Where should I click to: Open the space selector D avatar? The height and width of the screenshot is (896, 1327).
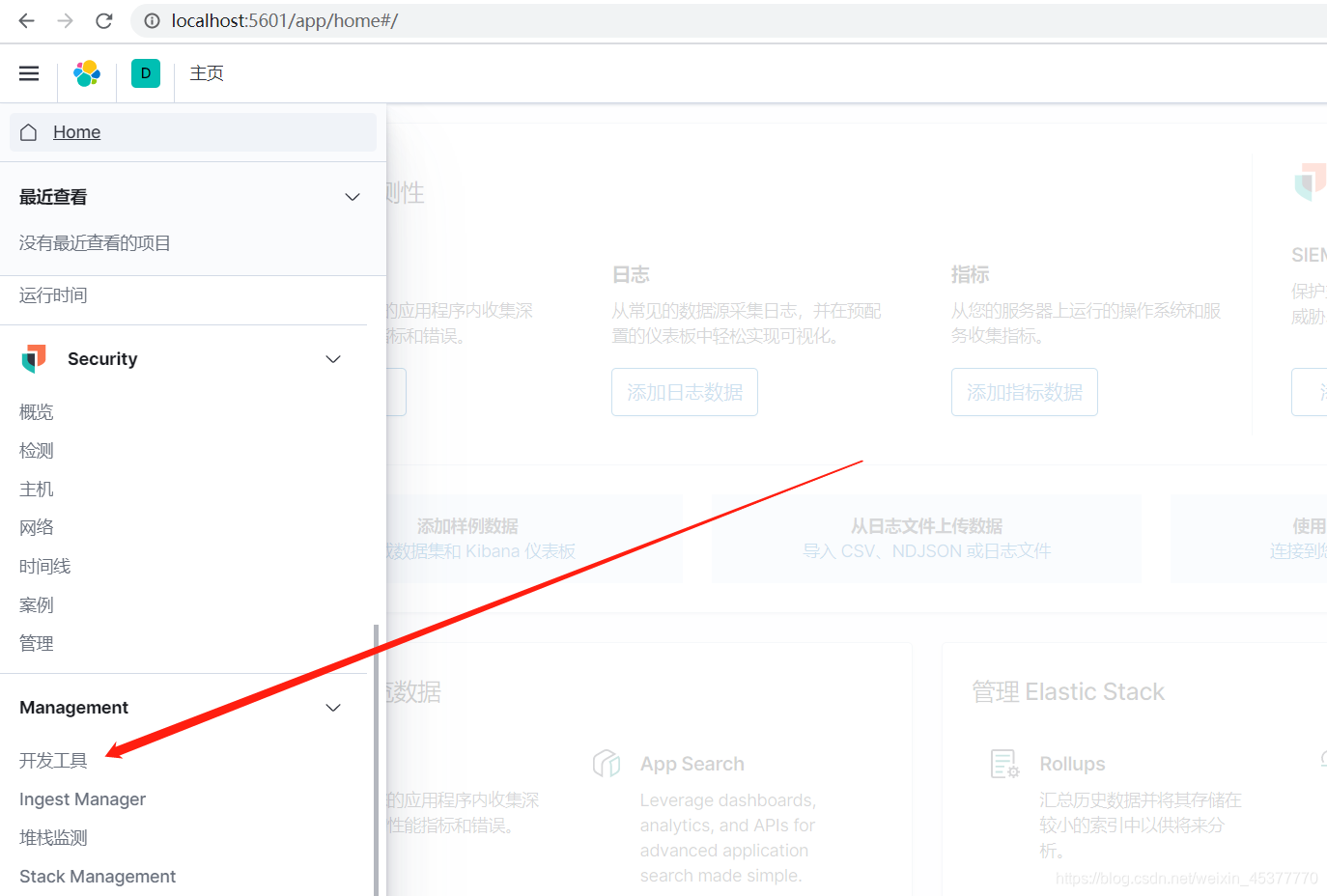[146, 73]
